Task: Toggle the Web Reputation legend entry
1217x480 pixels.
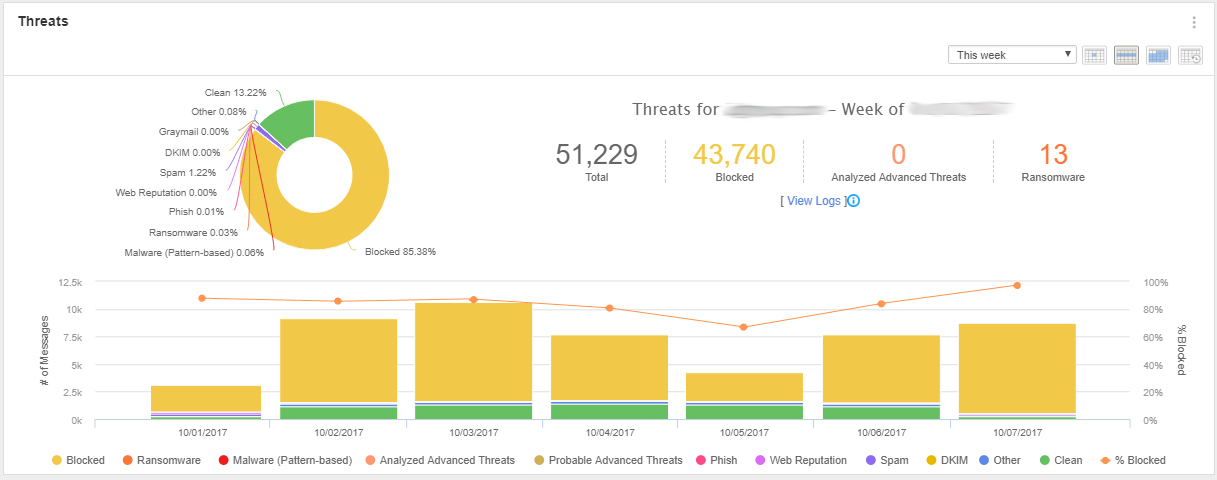Action: [x=800, y=460]
